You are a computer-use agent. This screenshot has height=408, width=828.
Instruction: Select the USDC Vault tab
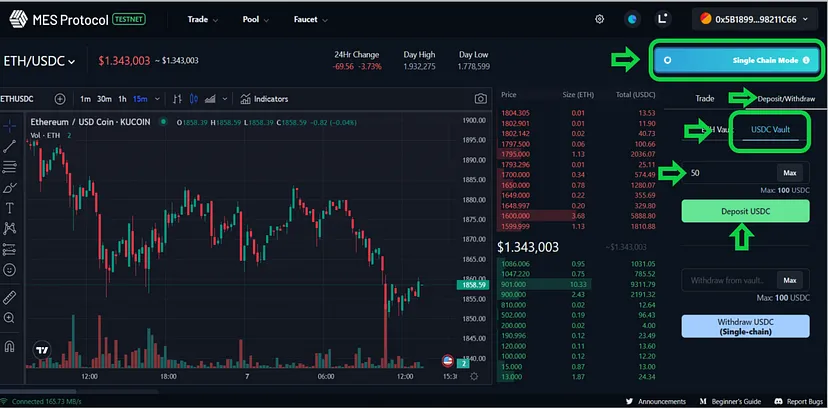pos(777,130)
